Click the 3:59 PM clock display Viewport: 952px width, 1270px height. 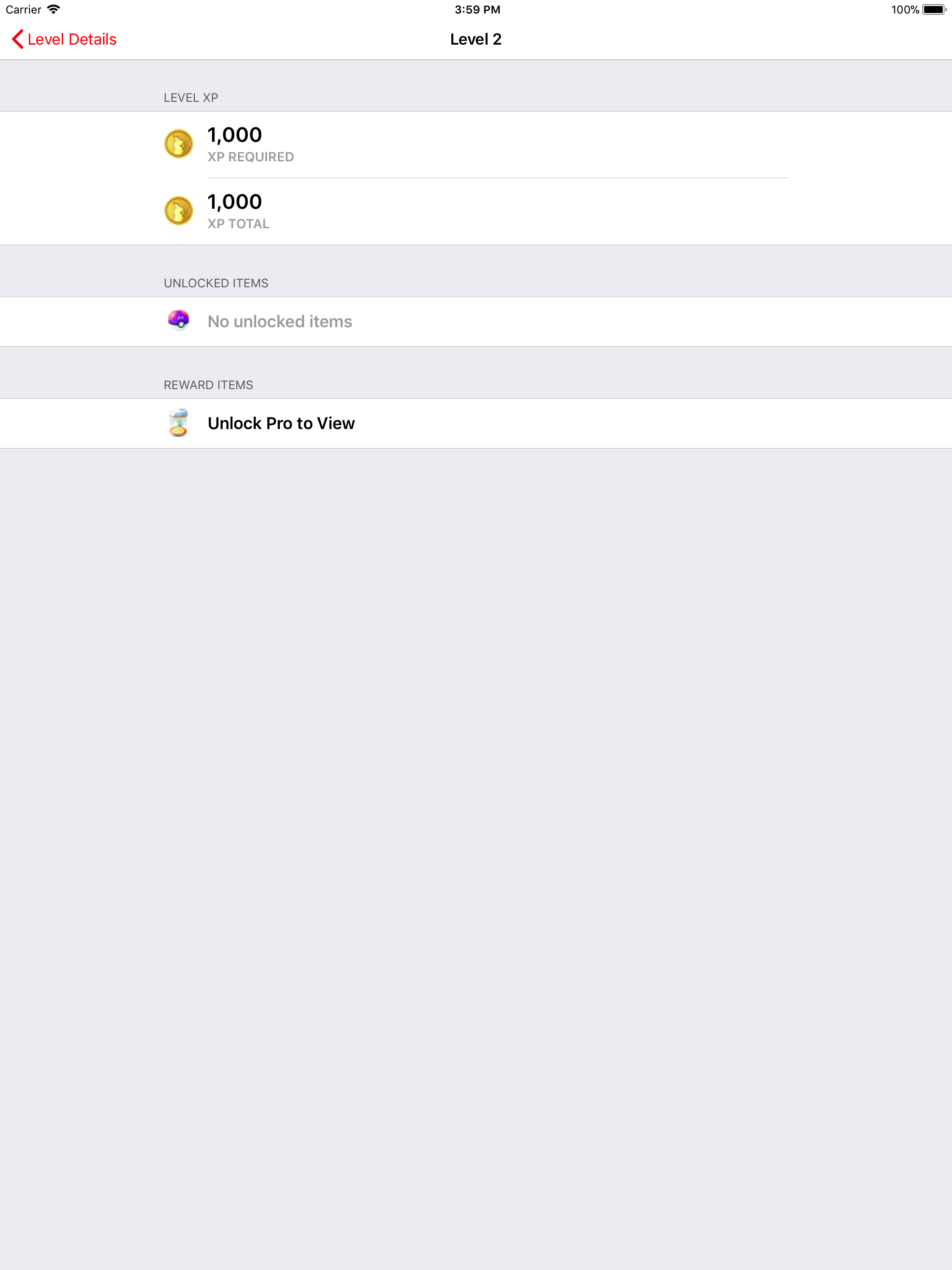tap(476, 9)
